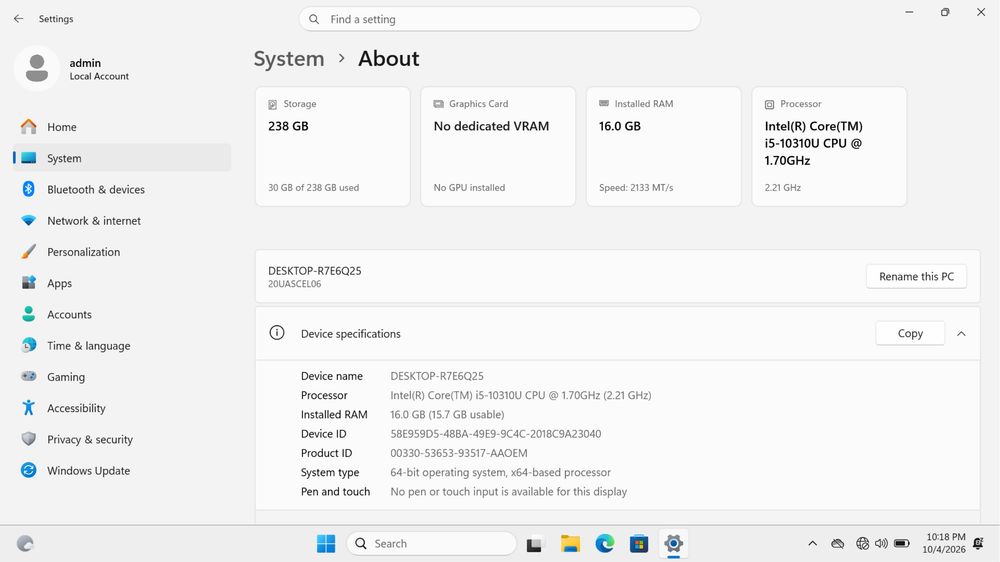This screenshot has height=562, width=1000.
Task: Click the 20UASCEL06 model text
Action: point(295,284)
